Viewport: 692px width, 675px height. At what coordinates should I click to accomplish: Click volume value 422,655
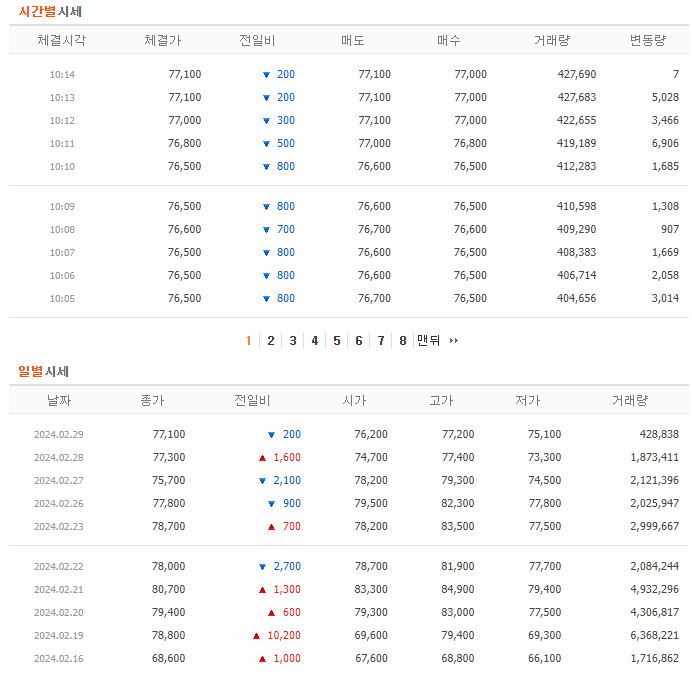pos(577,120)
